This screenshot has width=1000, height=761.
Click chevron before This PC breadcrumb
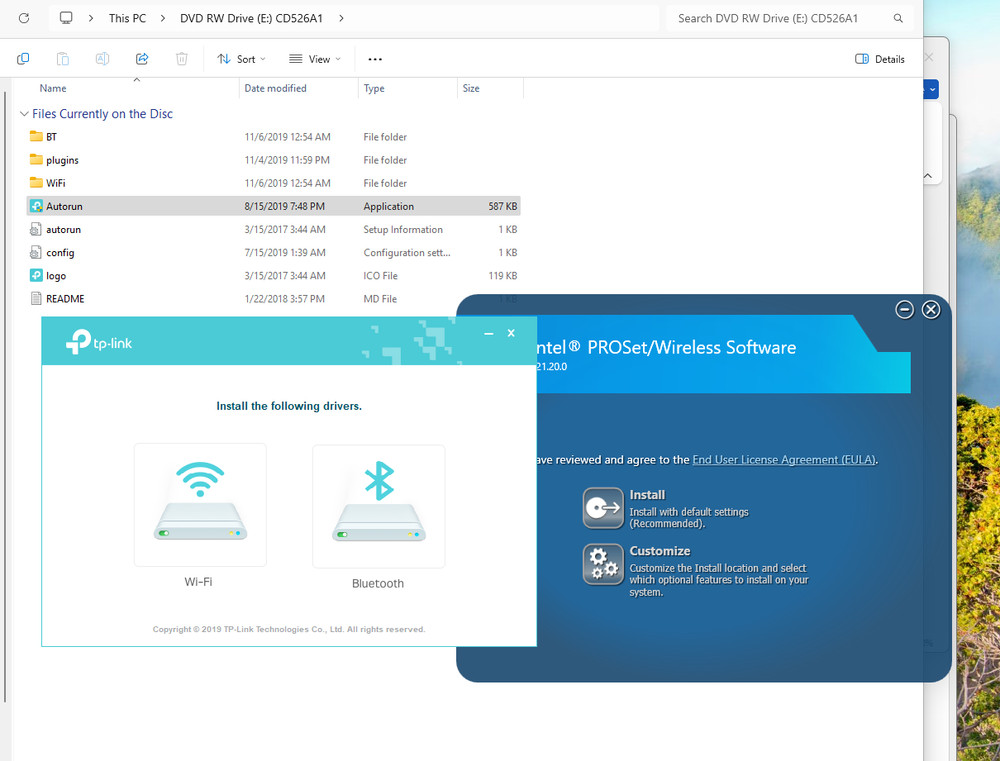click(x=91, y=18)
